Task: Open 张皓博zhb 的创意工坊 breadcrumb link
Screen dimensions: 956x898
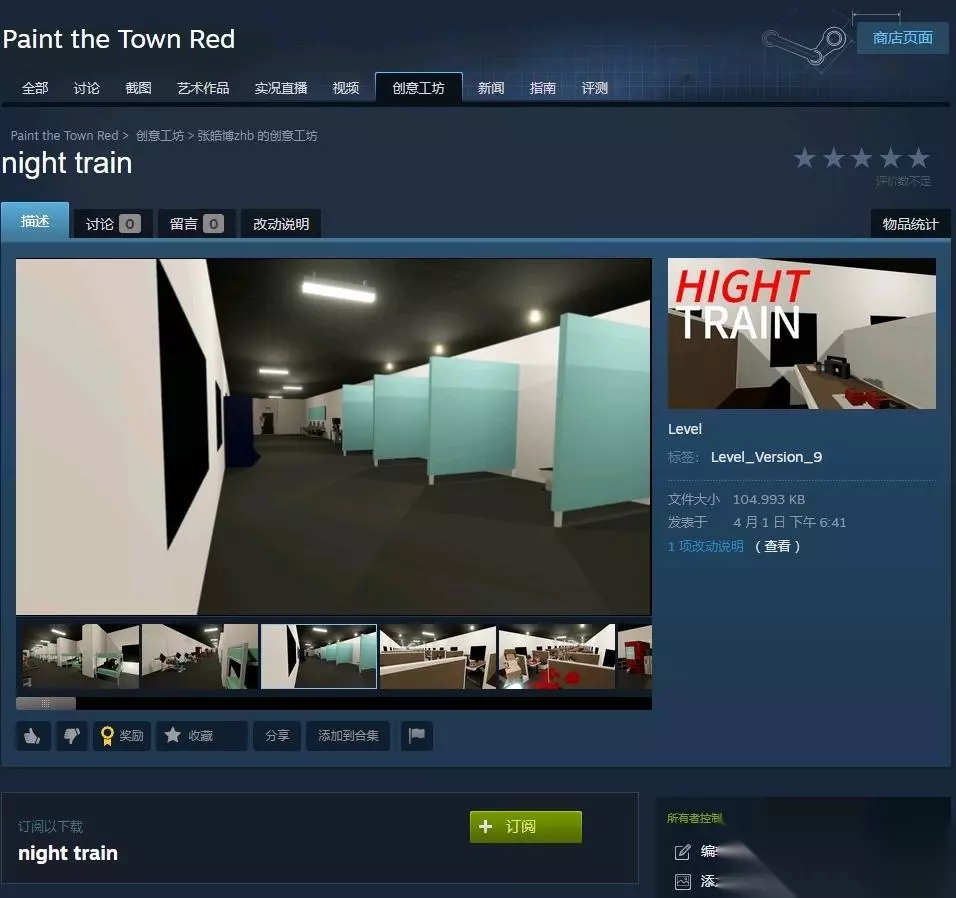Action: click(257, 135)
